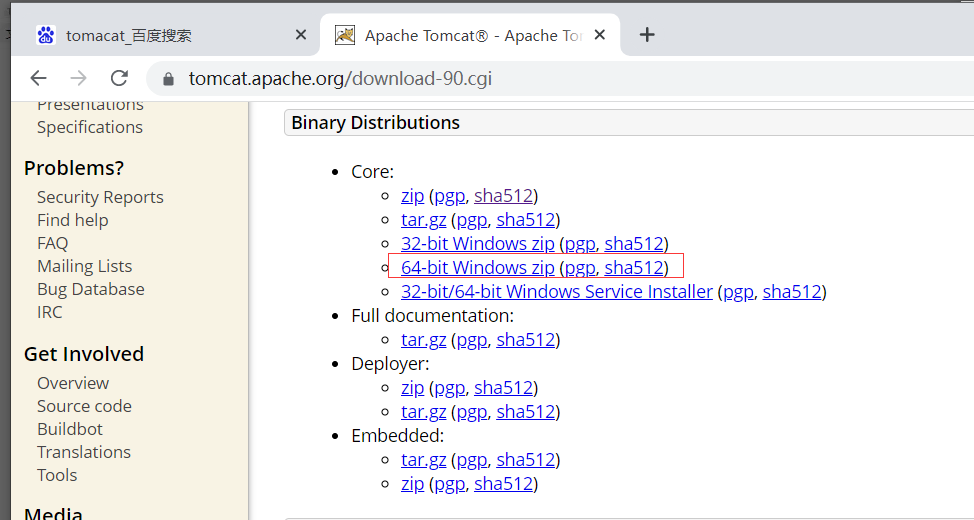The width and height of the screenshot is (974, 520).
Task: Open the Source code sidebar link
Action: 84,406
